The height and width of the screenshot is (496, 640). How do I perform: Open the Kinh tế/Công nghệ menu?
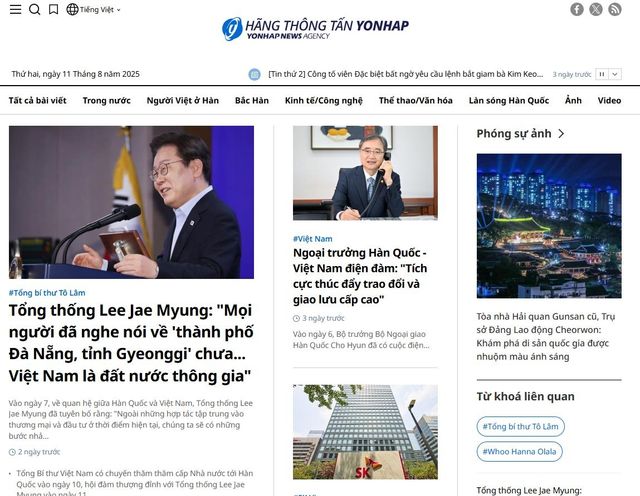point(323,101)
